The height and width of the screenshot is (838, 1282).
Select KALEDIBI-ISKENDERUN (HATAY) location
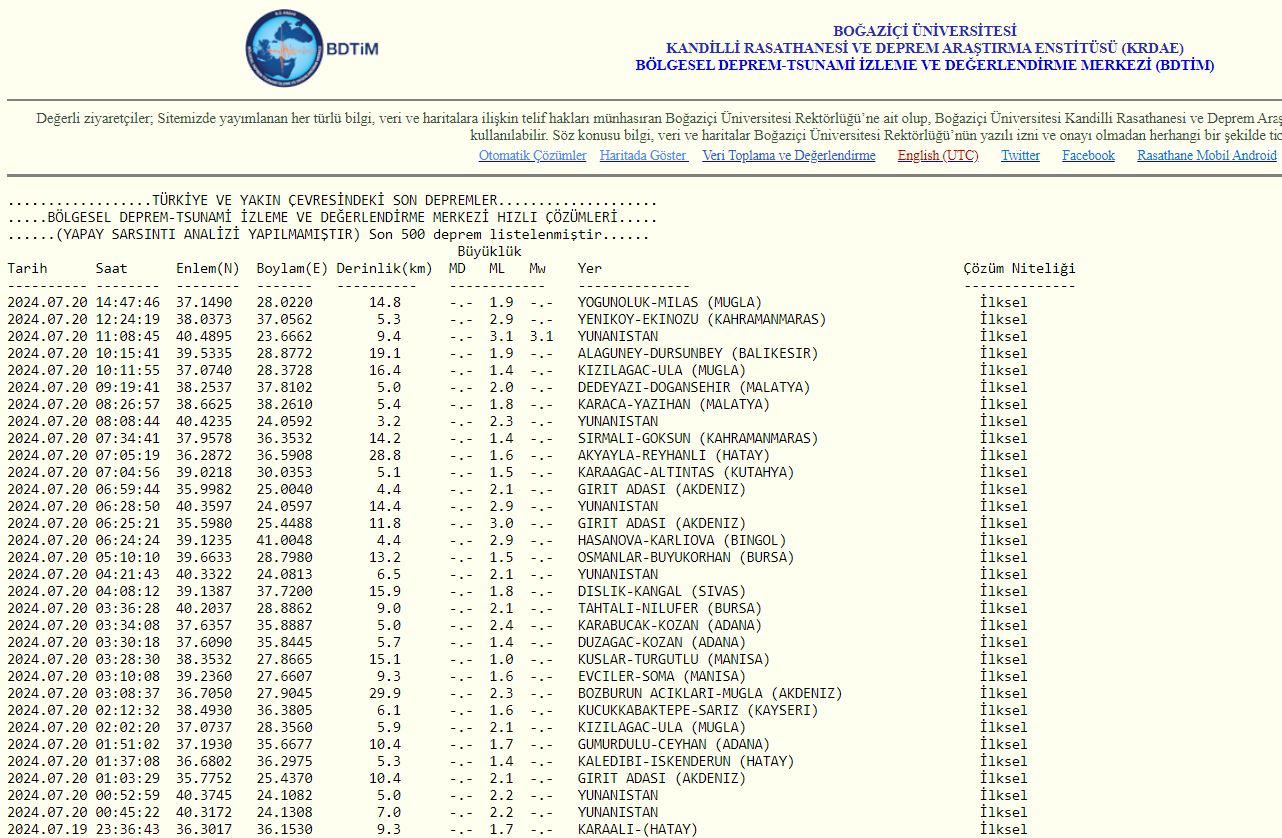coord(686,761)
